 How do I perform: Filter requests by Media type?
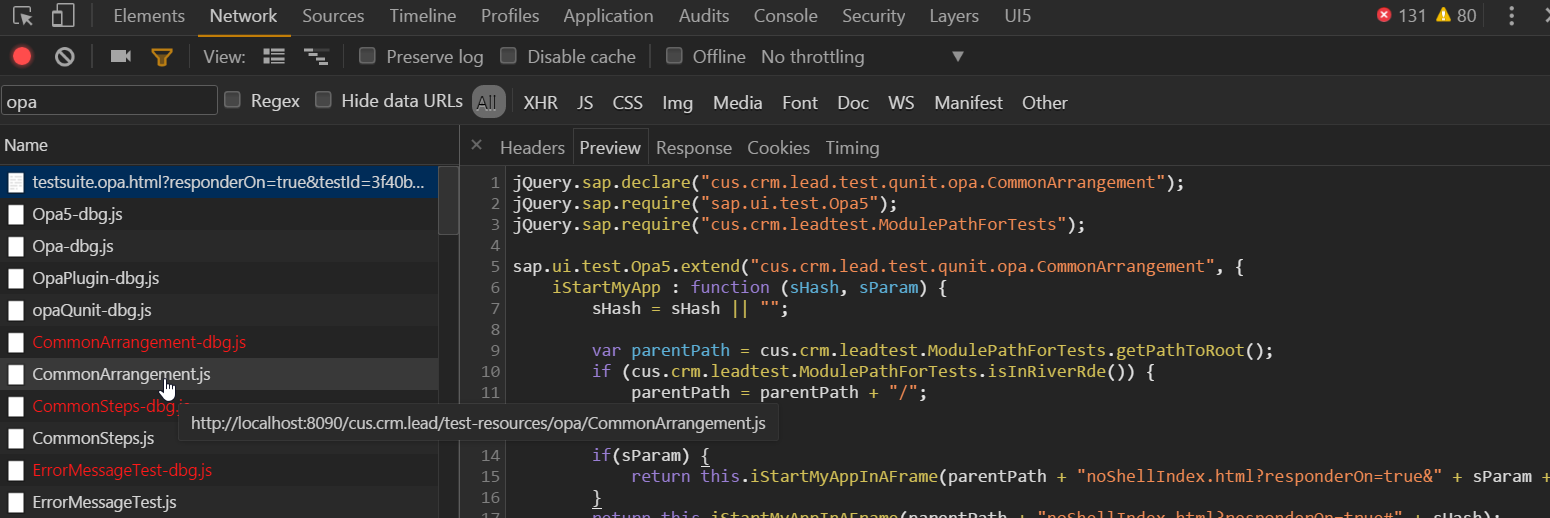[x=738, y=102]
